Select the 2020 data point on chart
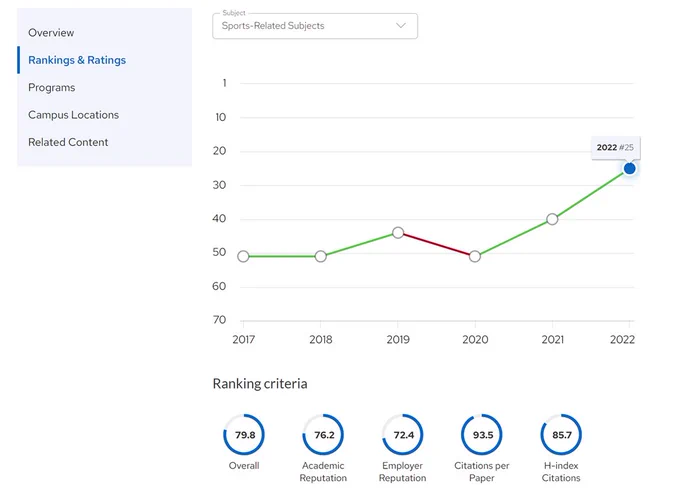 (x=475, y=256)
